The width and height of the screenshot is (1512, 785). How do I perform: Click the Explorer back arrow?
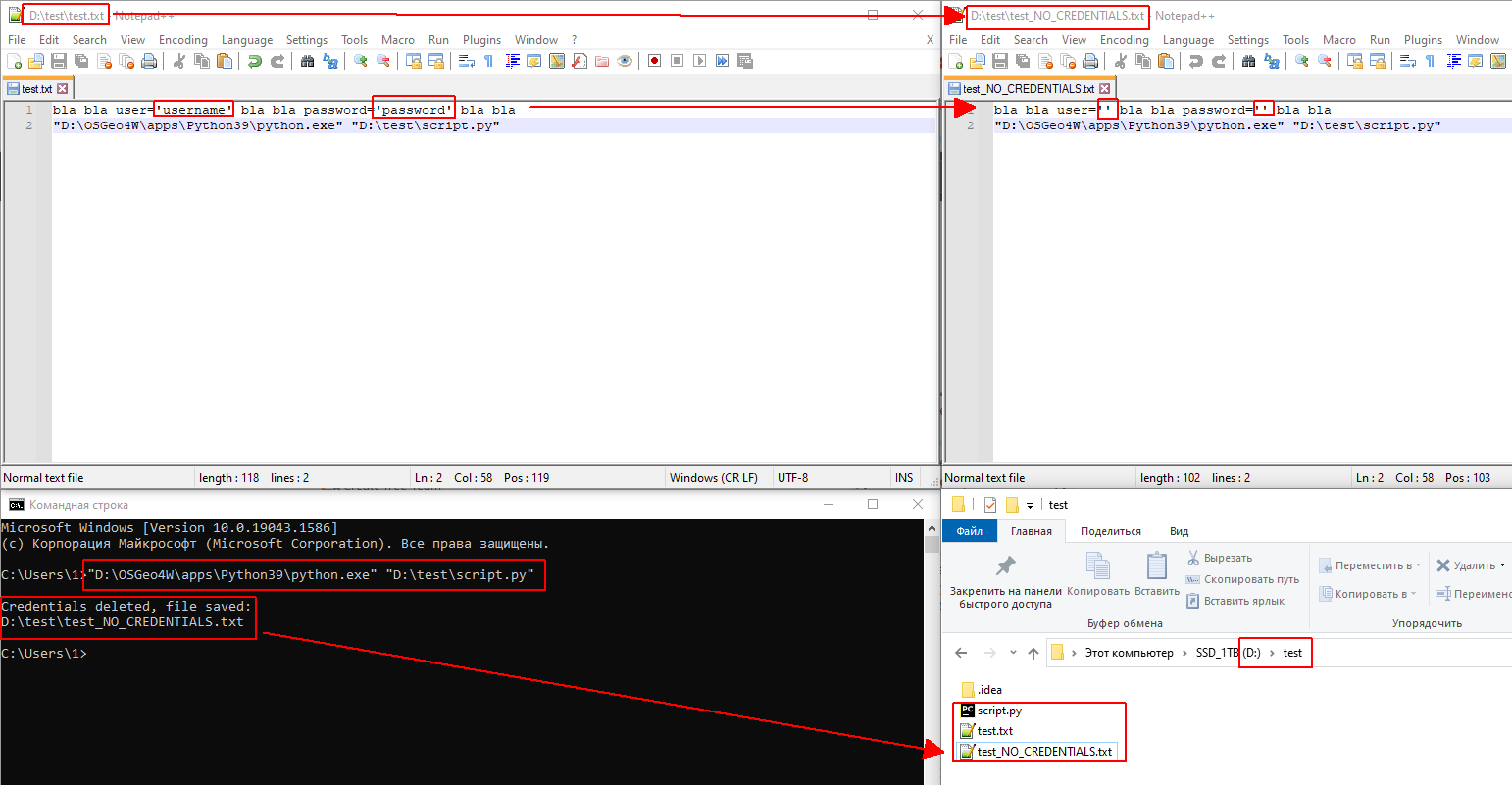coord(961,653)
